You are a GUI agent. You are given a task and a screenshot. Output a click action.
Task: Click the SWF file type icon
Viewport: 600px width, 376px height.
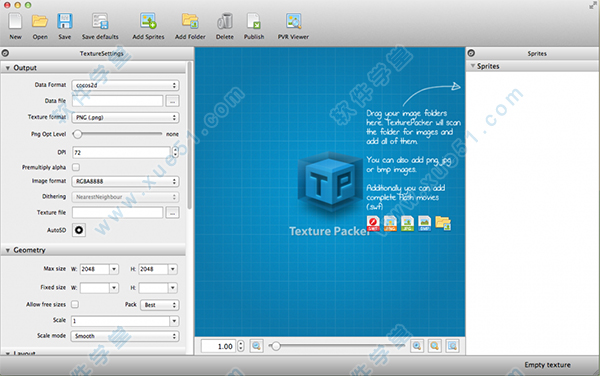click(373, 223)
